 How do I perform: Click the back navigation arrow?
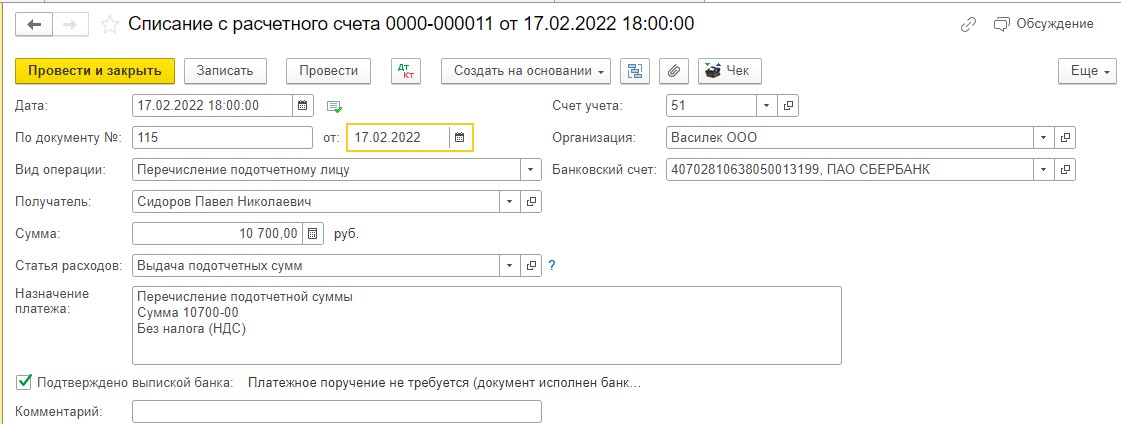34,24
